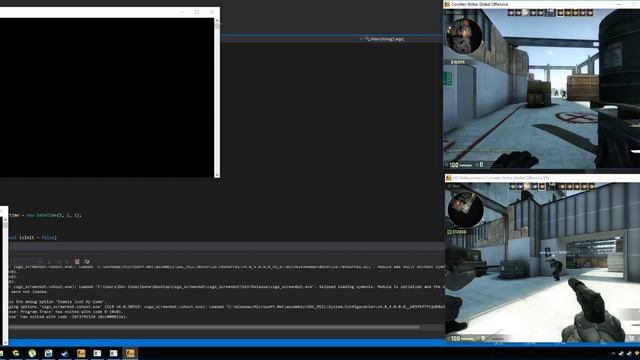
Task: Click the console window's scroll-down arrow
Action: pyautogui.click(x=217, y=175)
